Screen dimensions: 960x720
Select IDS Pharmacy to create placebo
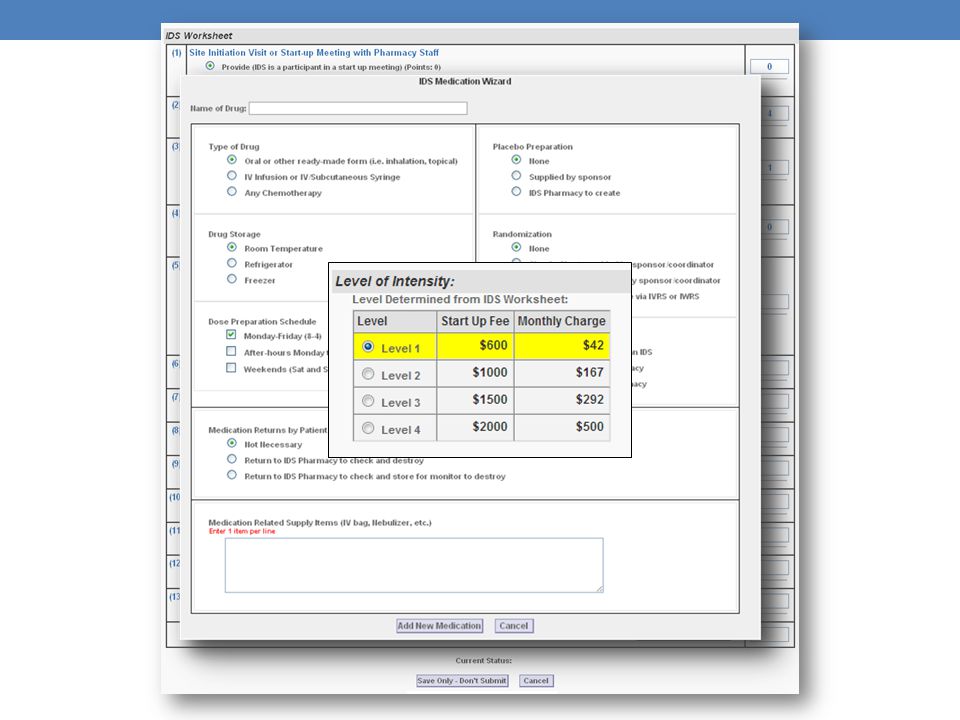coord(516,192)
